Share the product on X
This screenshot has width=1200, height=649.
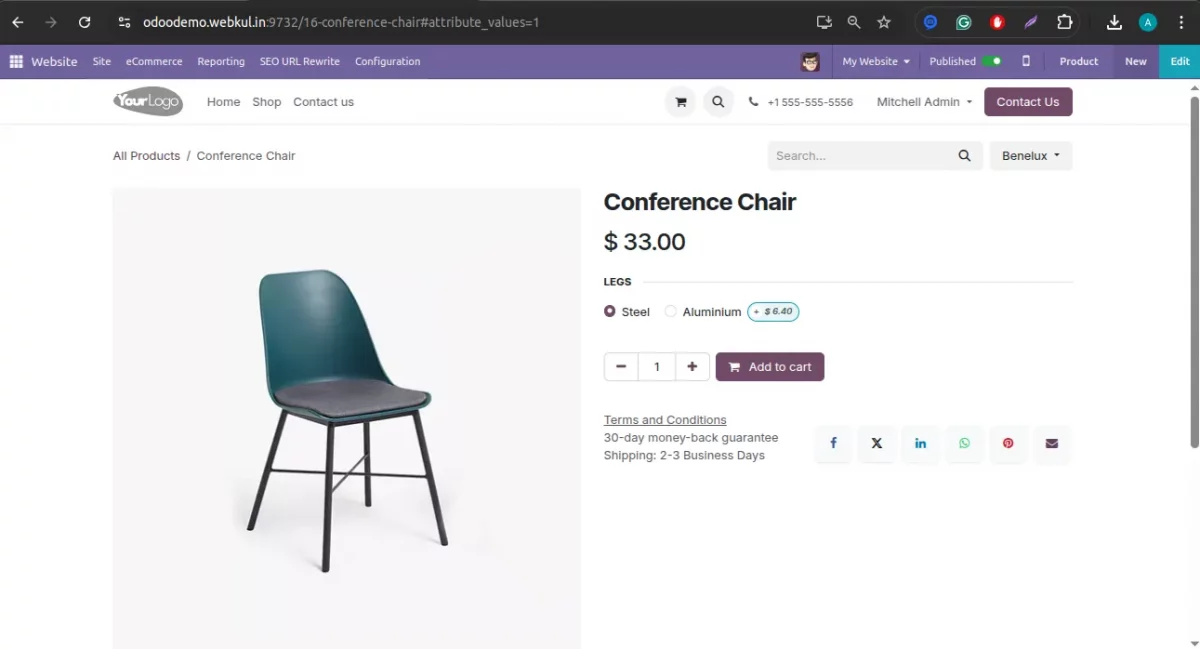[x=877, y=443]
